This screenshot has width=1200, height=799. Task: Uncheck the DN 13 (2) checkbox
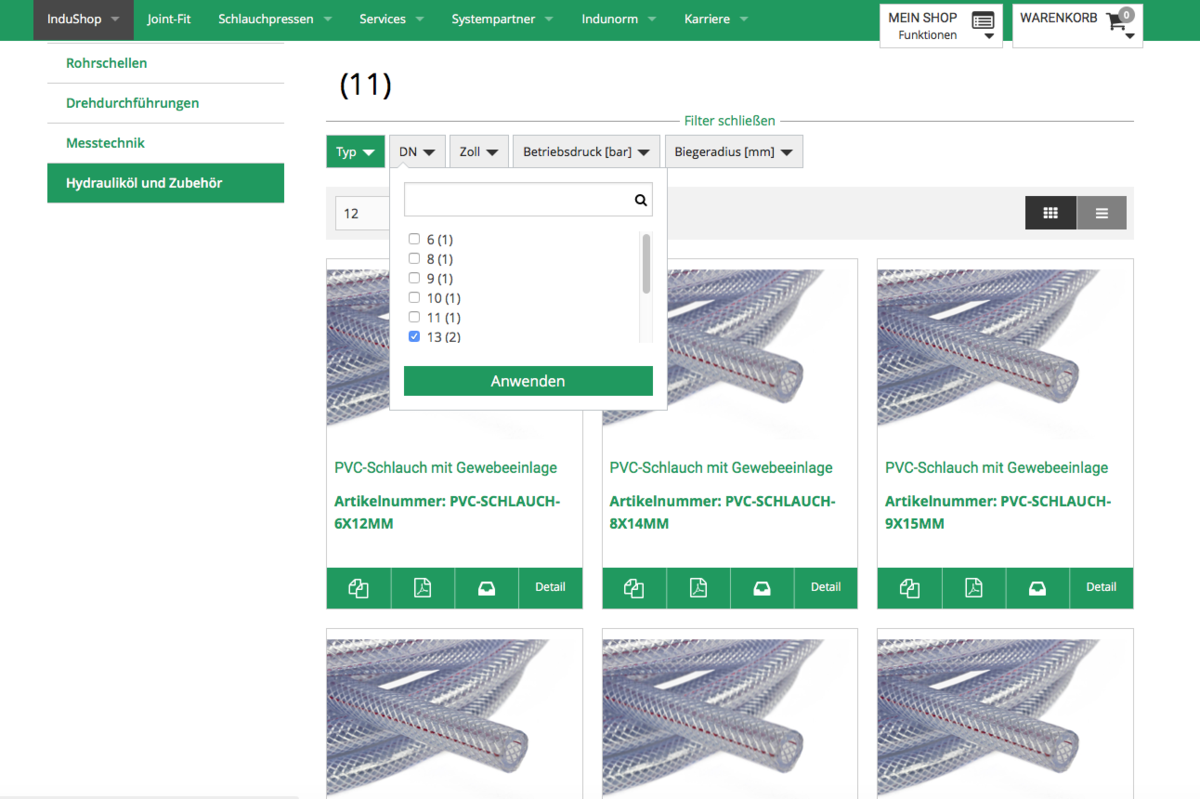click(x=414, y=337)
